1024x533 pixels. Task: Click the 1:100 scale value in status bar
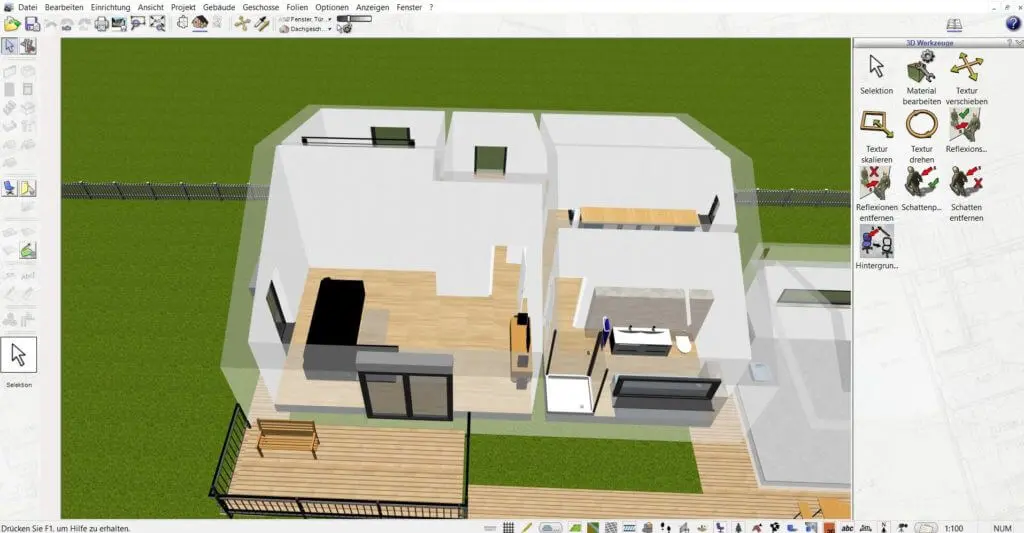953,528
